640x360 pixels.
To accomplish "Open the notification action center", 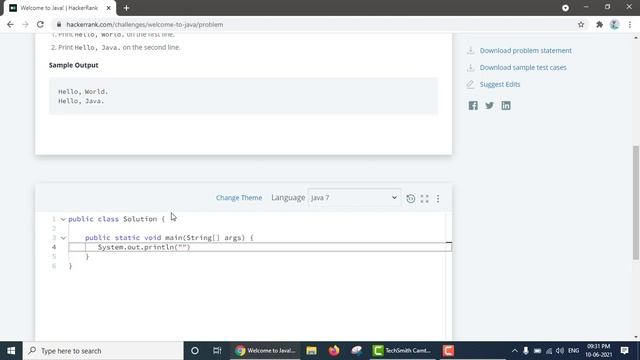I will coord(624,351).
